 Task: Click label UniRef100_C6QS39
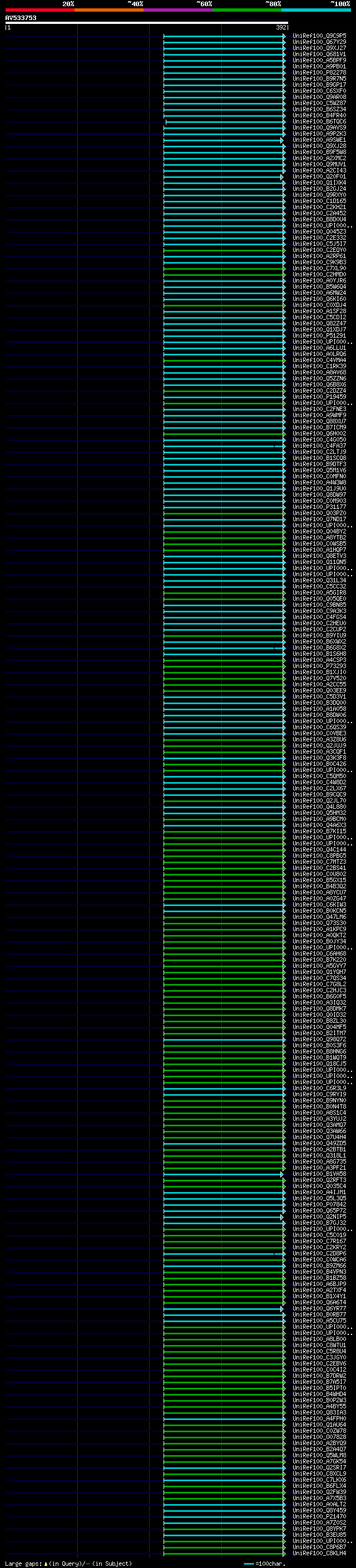pyautogui.click(x=319, y=728)
